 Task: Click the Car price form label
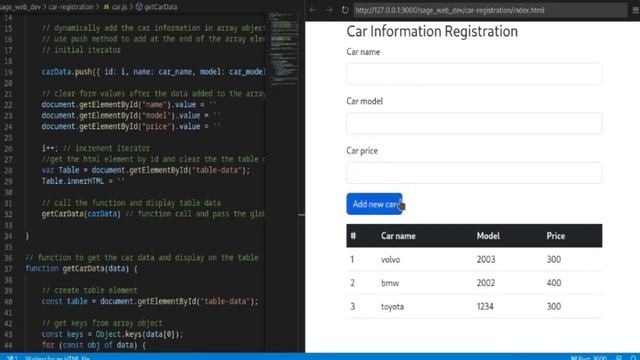362,151
